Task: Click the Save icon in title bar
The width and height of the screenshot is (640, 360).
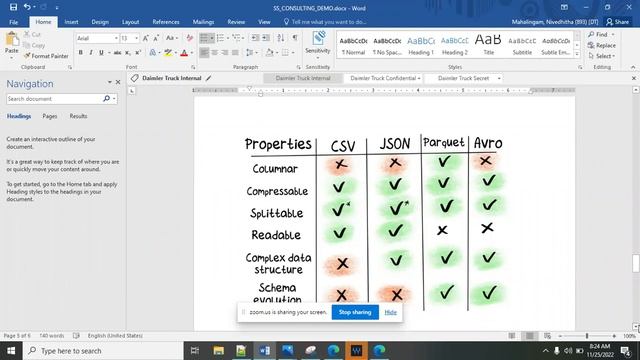Action: click(x=13, y=7)
